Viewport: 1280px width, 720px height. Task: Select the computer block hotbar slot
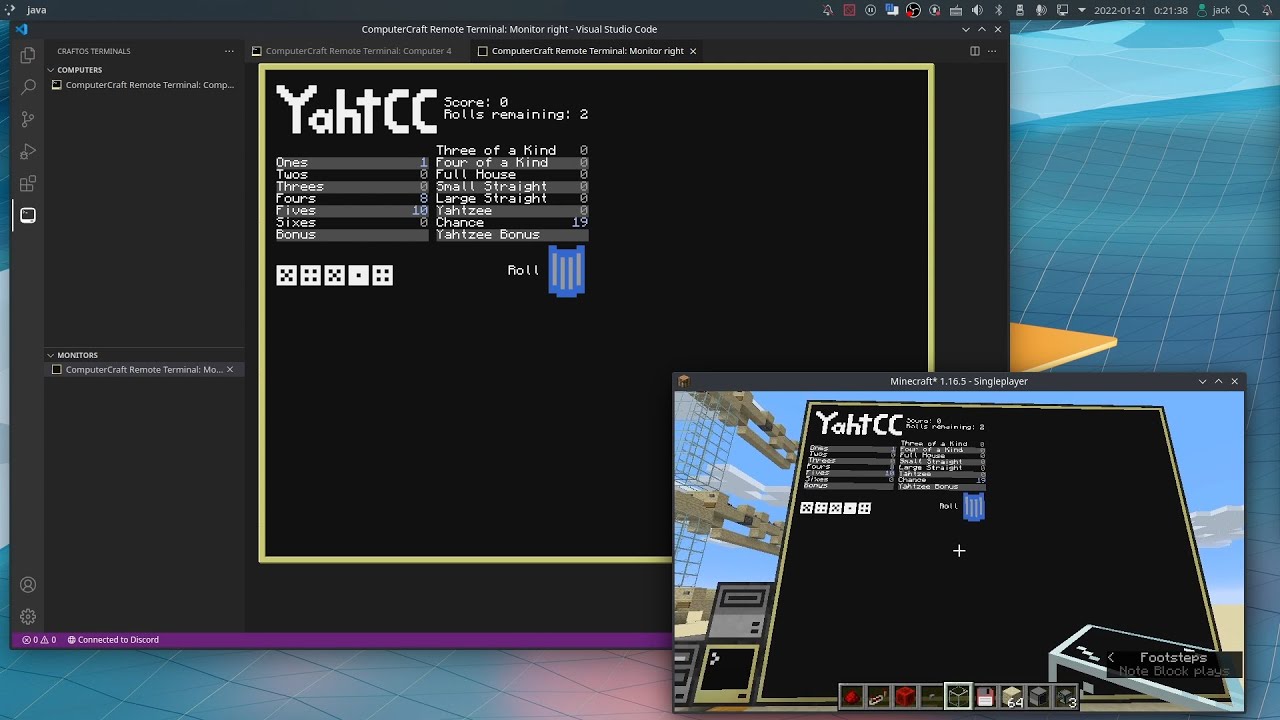(x=1039, y=697)
